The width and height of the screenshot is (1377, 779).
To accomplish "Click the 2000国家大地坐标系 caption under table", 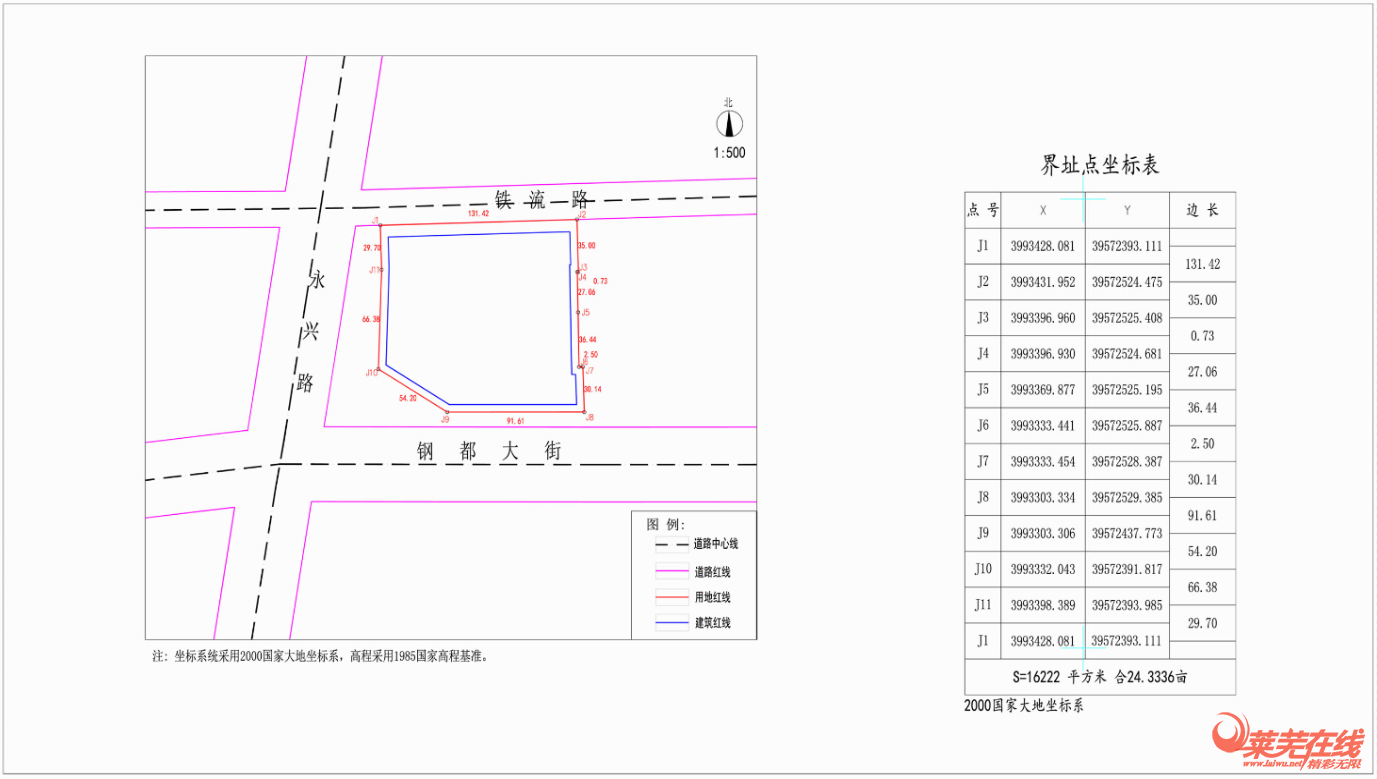I will 1024,706.
